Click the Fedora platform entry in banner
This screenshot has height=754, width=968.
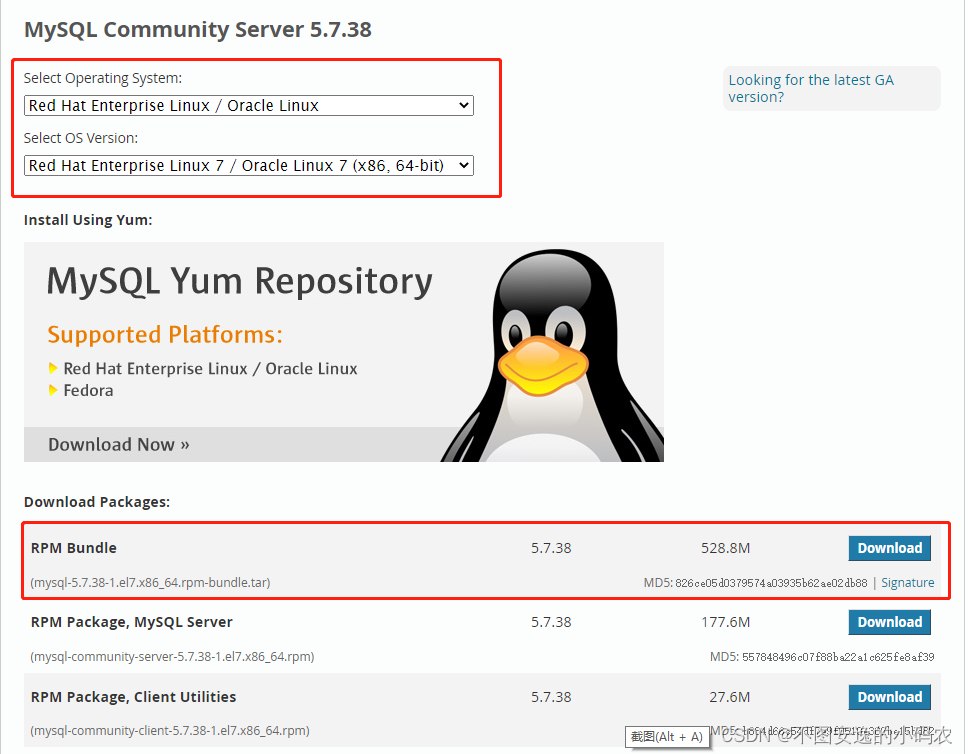click(x=88, y=391)
